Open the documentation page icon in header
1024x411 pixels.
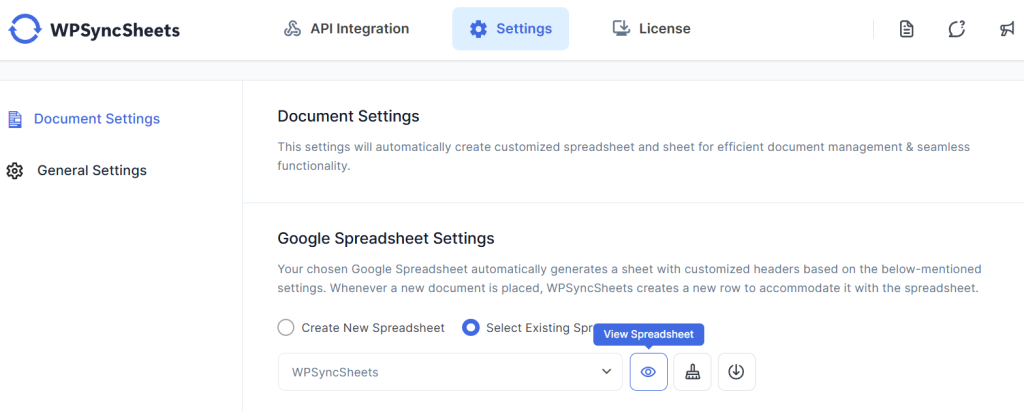(x=906, y=29)
